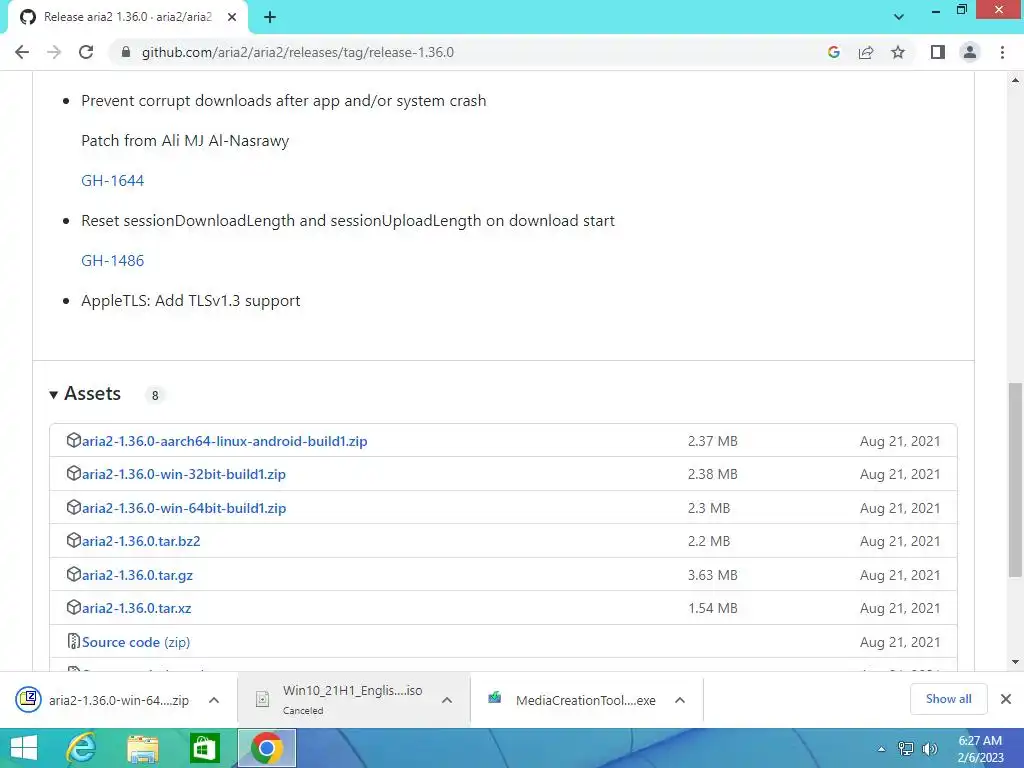Close the downloads bar
Image resolution: width=1024 pixels, height=768 pixels.
coord(1006,699)
